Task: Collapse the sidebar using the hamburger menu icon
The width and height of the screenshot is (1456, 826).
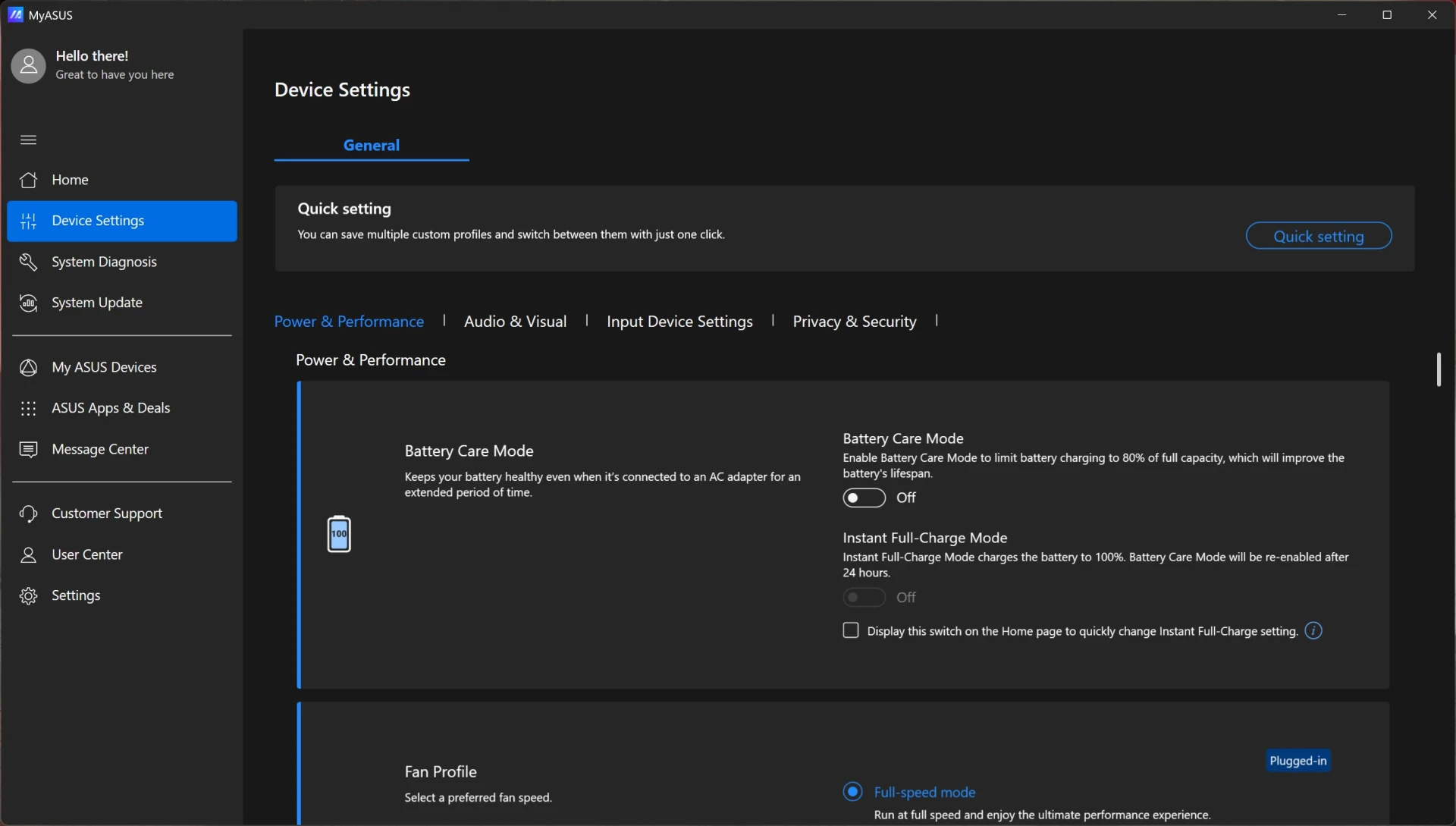Action: [x=28, y=140]
